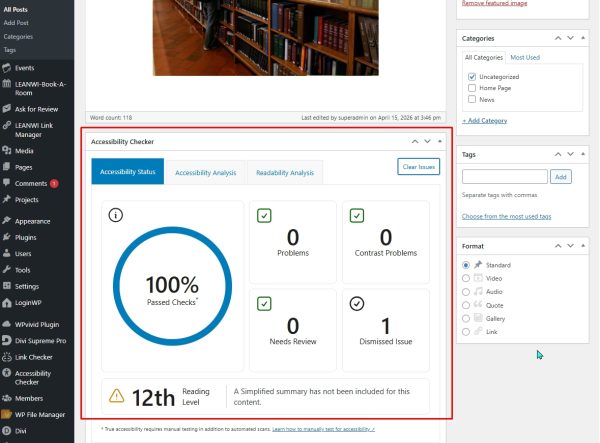600x443 pixels.
Task: Open LEANWI-Book-A-Room calendar icon
Action: click(7, 84)
